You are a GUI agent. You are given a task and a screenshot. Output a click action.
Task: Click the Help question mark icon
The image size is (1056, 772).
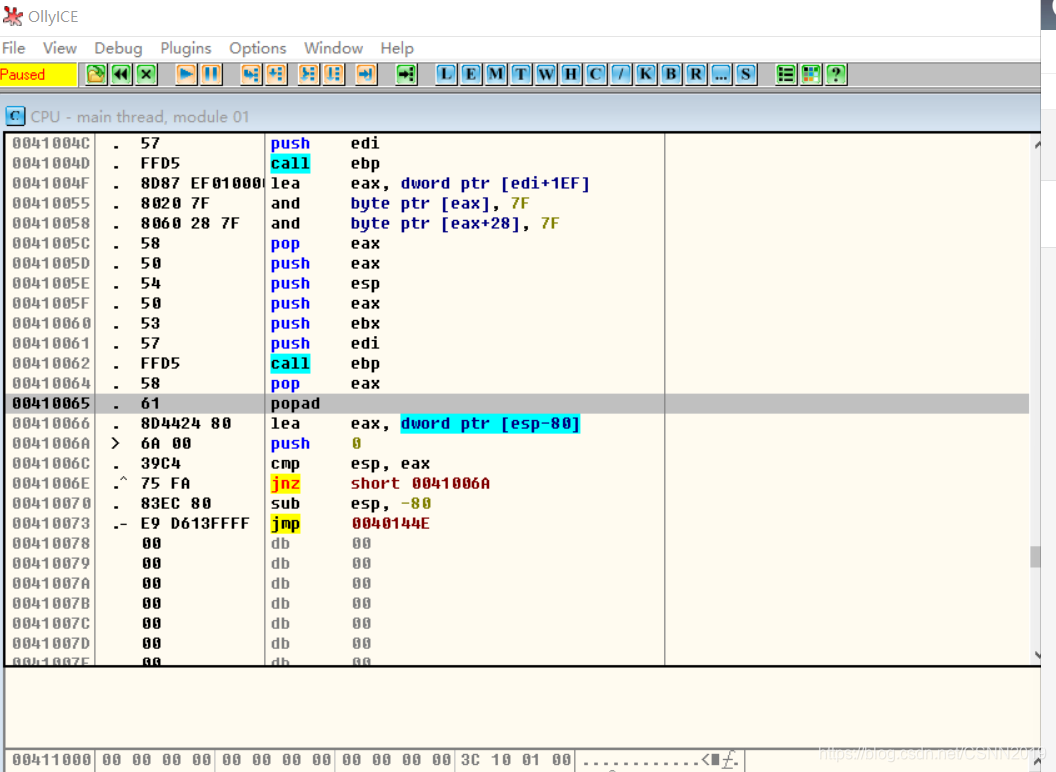pos(835,74)
